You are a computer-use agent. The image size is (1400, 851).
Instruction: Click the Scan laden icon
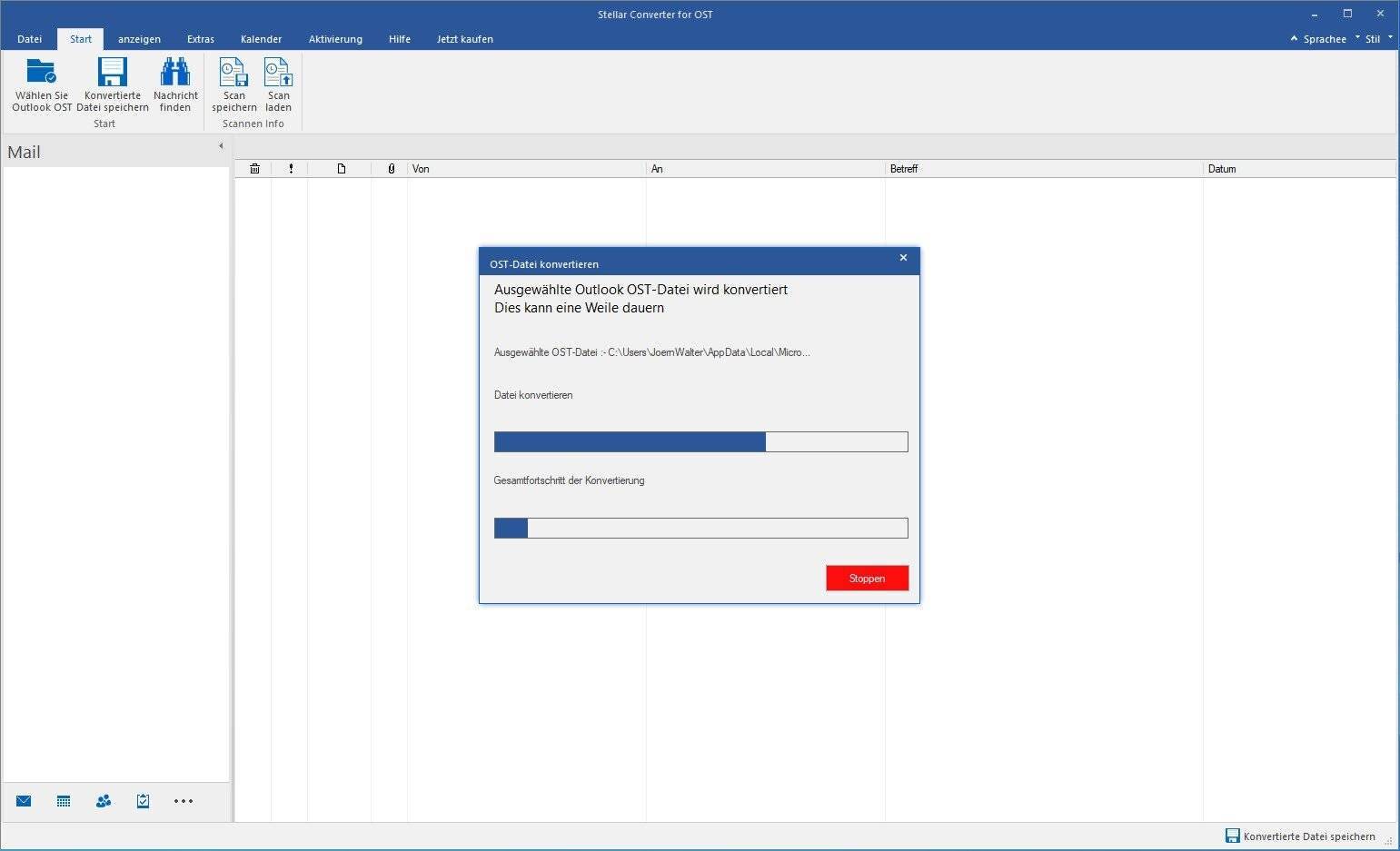[278, 73]
